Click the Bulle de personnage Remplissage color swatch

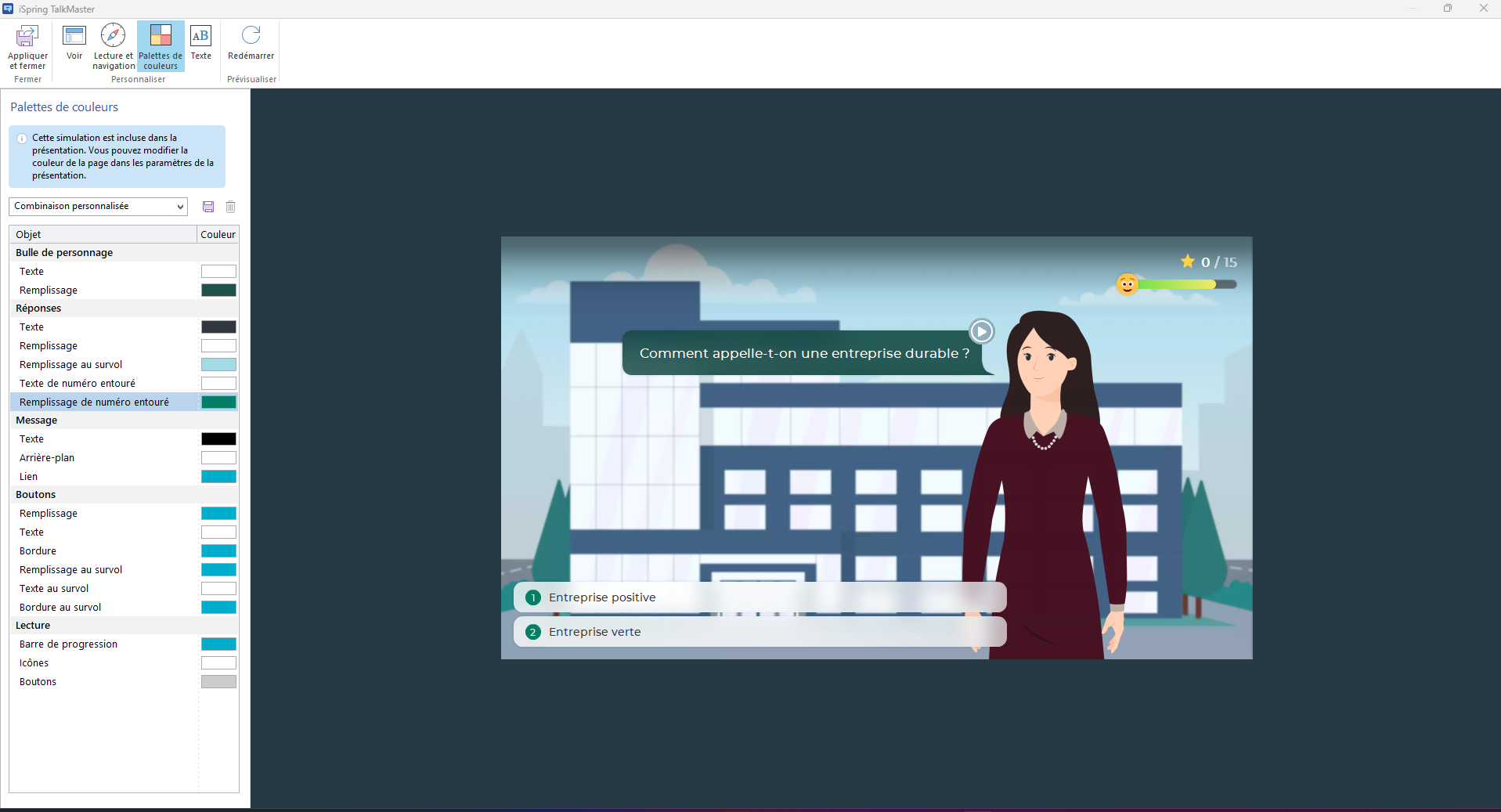click(x=218, y=291)
